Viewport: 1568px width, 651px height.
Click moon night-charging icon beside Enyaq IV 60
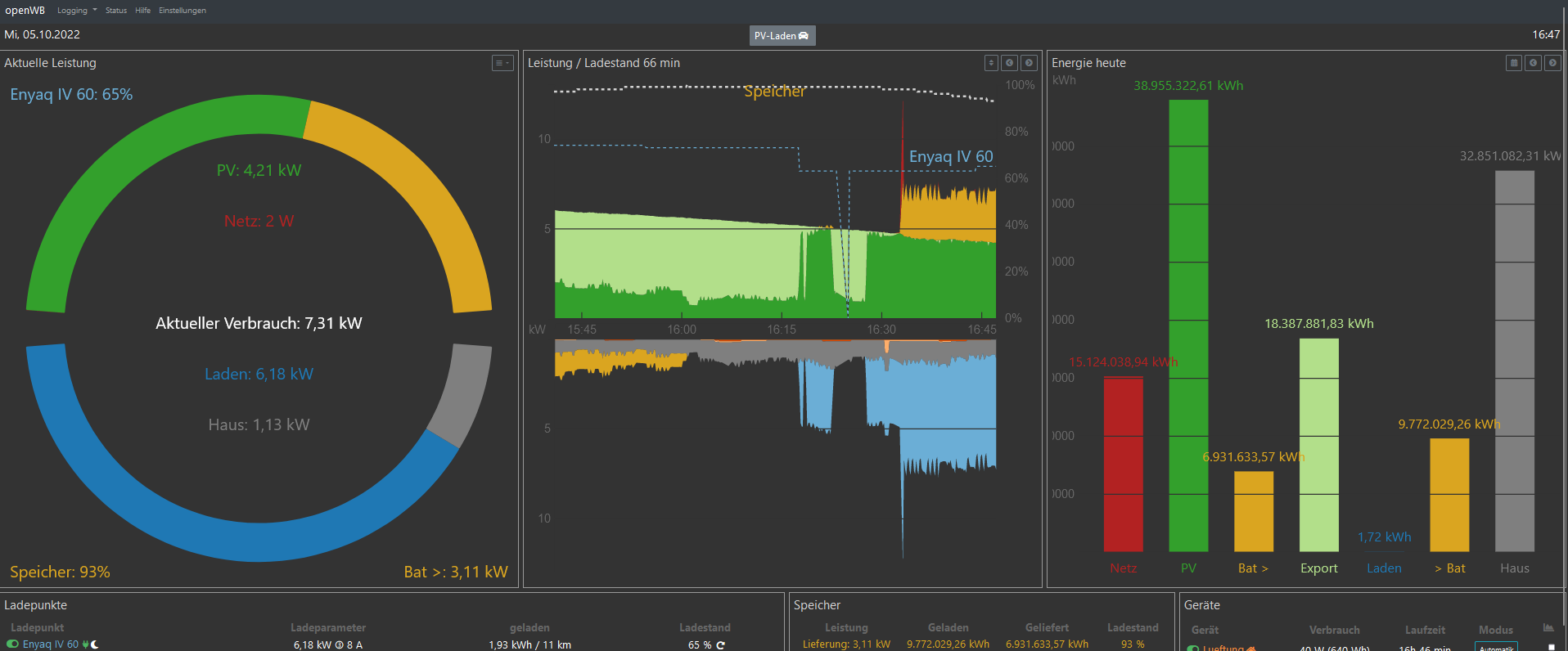[x=95, y=644]
